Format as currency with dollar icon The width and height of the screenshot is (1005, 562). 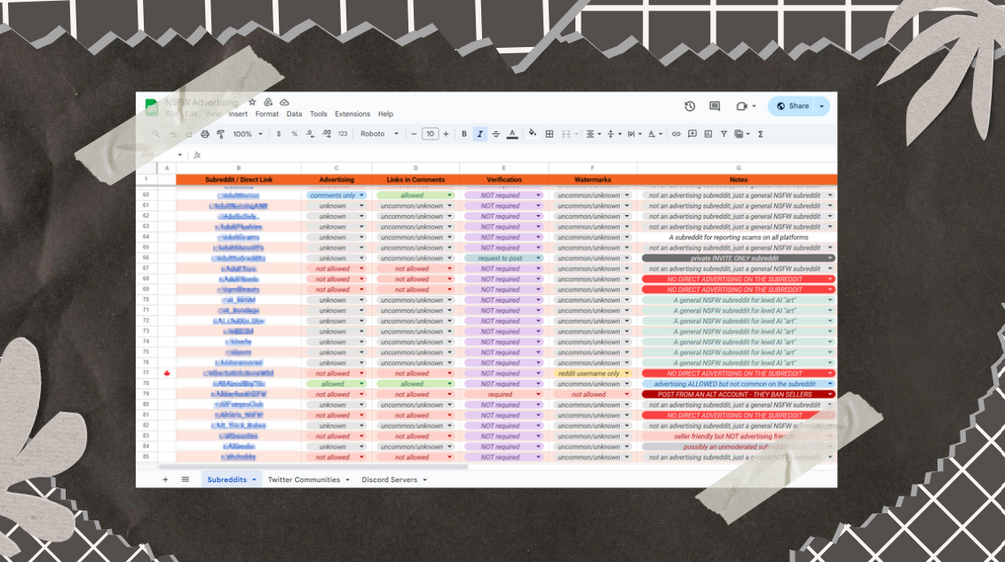[x=278, y=134]
